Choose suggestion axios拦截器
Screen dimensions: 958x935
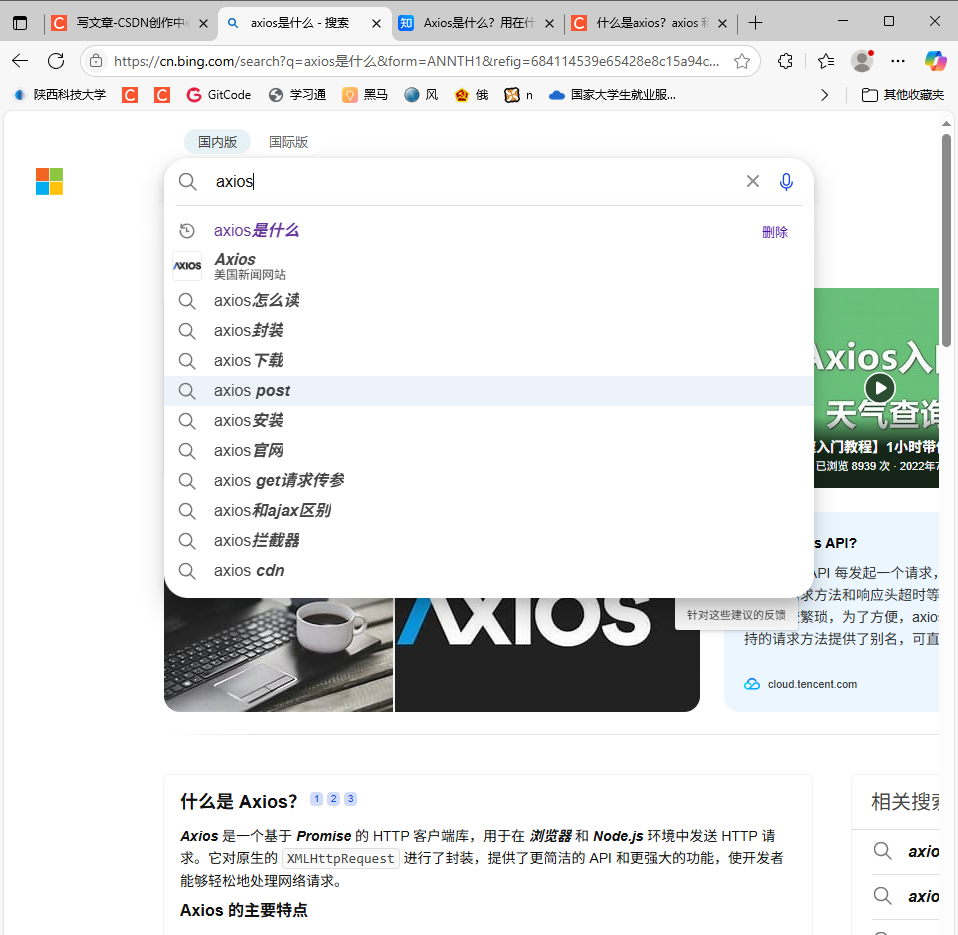pyautogui.click(x=489, y=540)
